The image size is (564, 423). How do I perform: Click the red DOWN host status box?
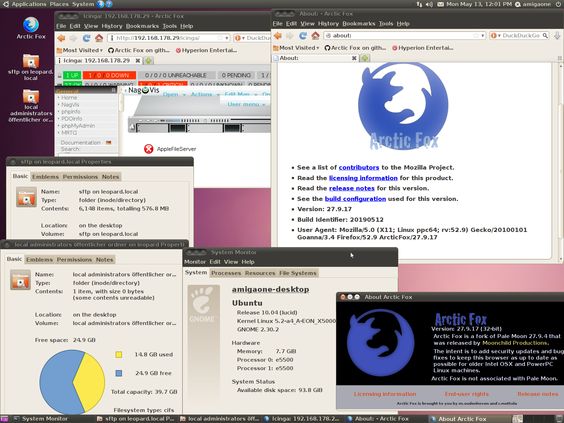click(x=109, y=75)
